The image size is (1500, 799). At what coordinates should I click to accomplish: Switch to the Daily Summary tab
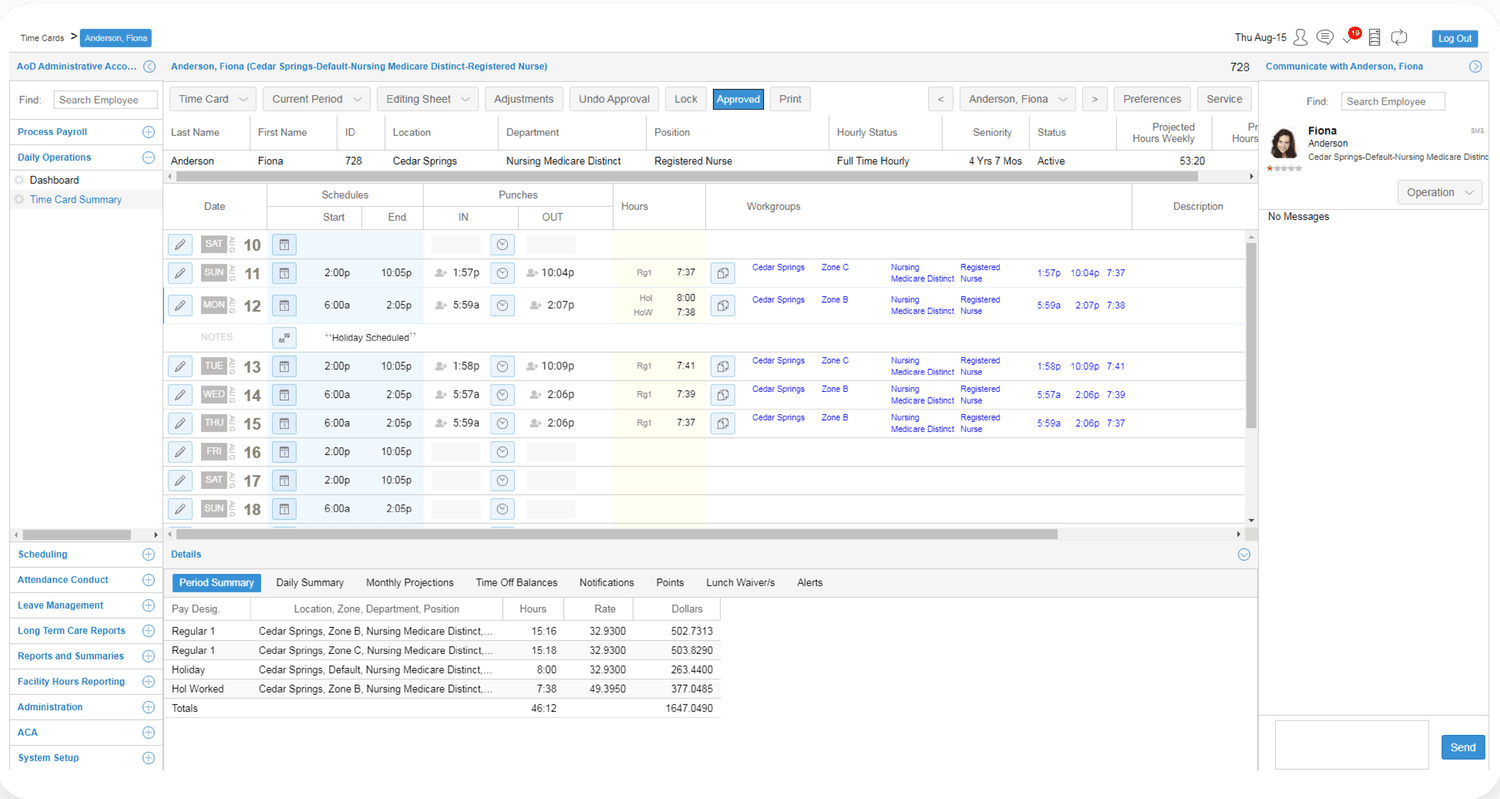pyautogui.click(x=310, y=583)
